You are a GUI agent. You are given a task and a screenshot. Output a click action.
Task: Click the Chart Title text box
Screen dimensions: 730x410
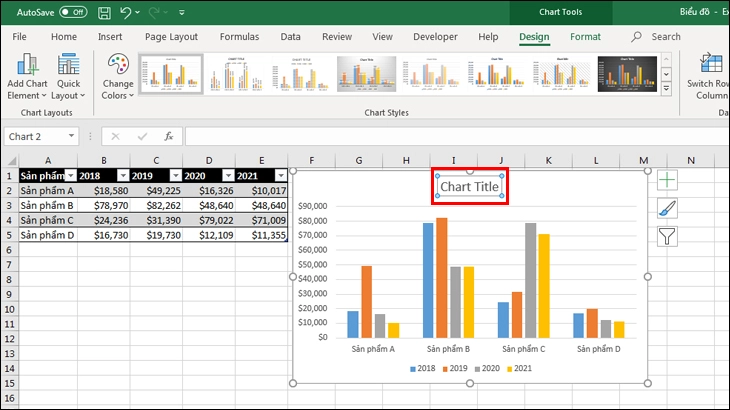[469, 187]
